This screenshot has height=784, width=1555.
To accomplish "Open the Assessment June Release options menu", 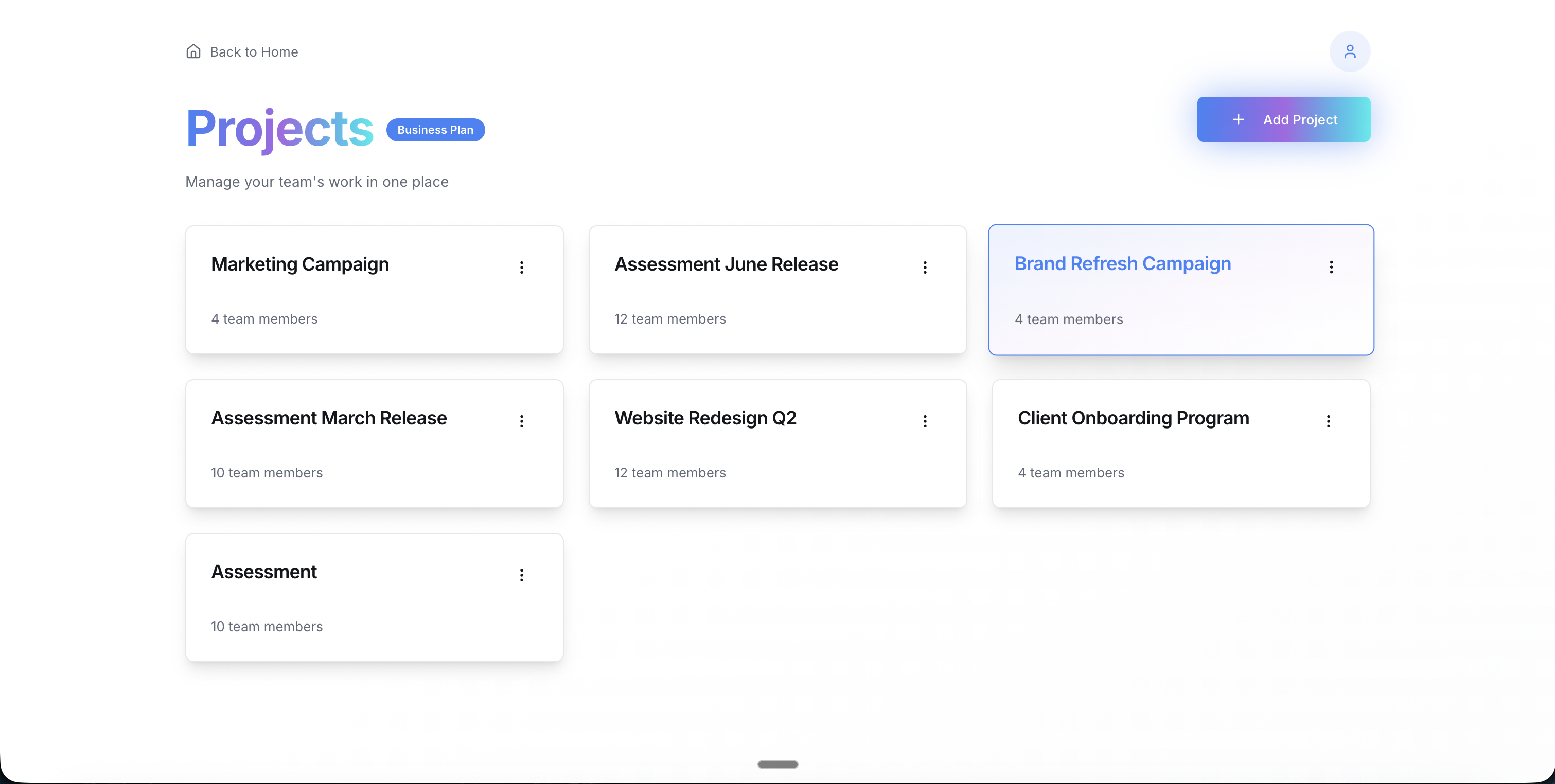I will (x=925, y=268).
